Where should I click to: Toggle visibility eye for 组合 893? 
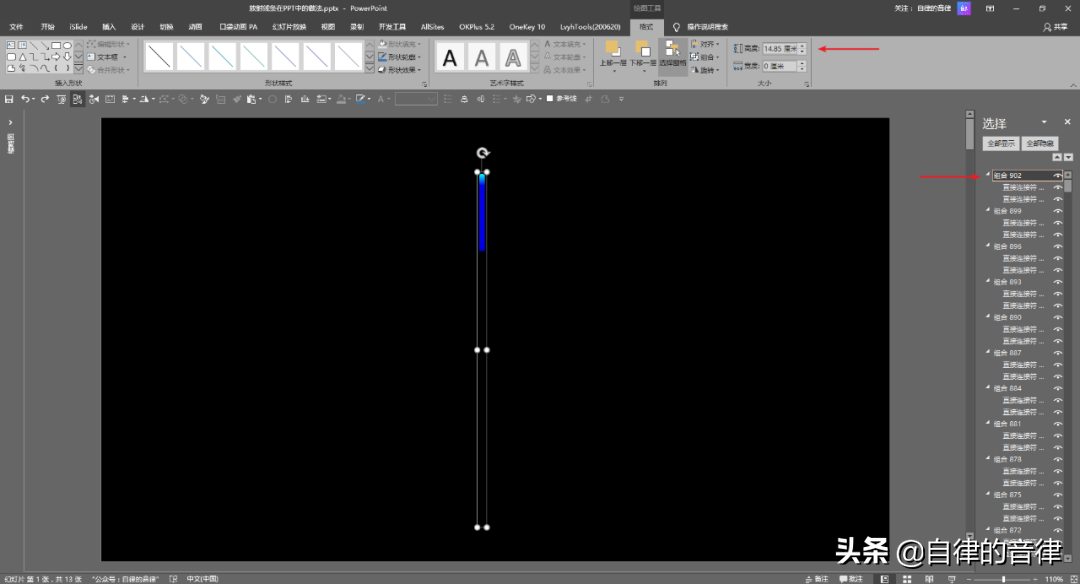click(x=1057, y=282)
